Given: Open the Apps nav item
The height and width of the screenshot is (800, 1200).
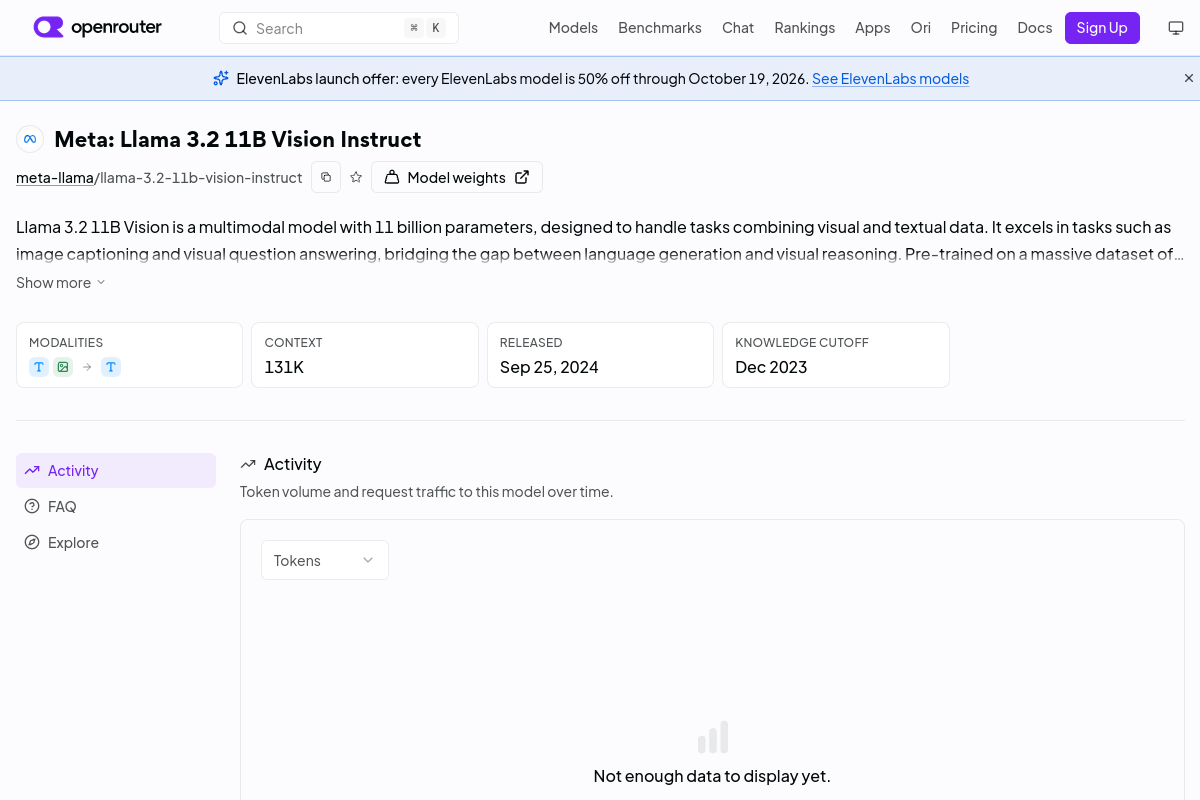Looking at the screenshot, I should (x=872, y=28).
